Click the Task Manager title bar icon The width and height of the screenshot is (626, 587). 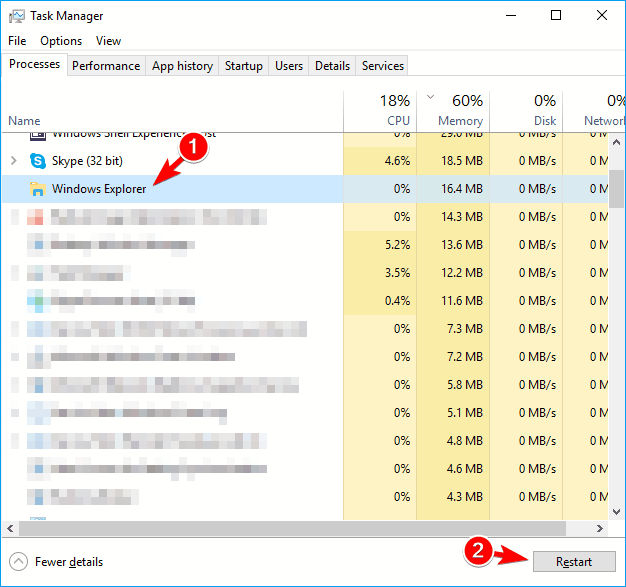[17, 16]
